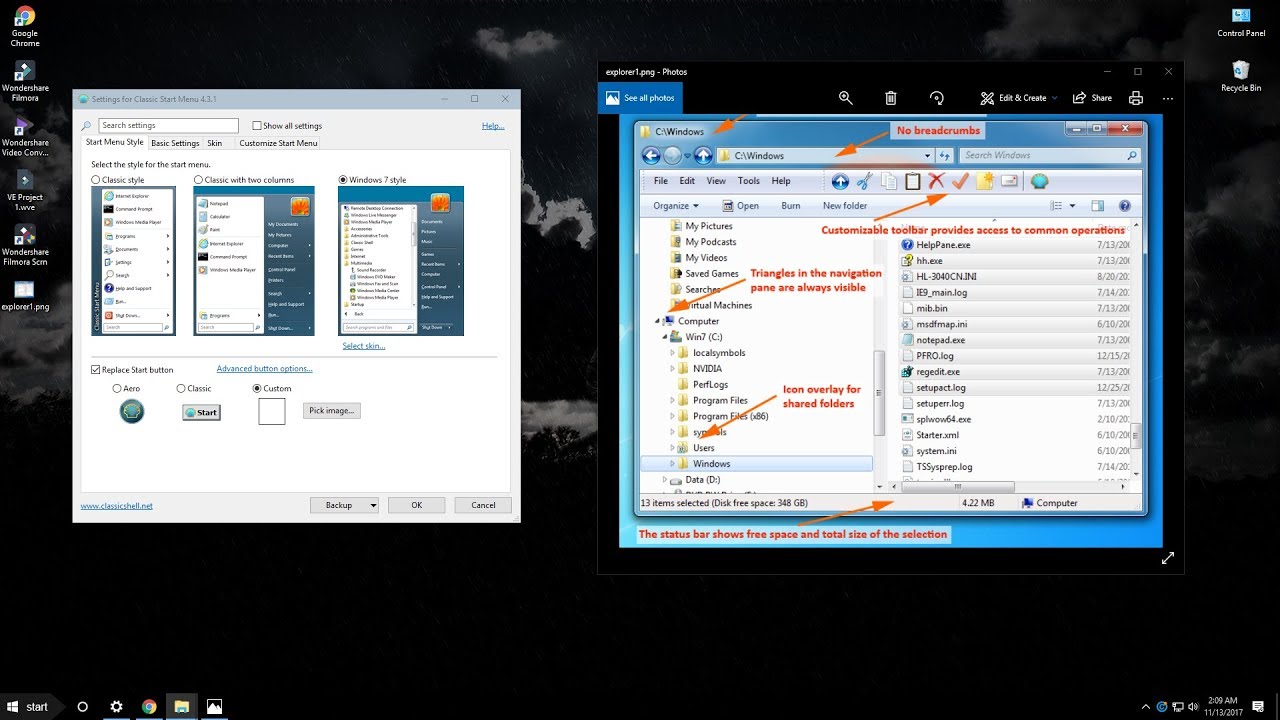Click the Search settings input field
1280x720 pixels.
coord(168,126)
